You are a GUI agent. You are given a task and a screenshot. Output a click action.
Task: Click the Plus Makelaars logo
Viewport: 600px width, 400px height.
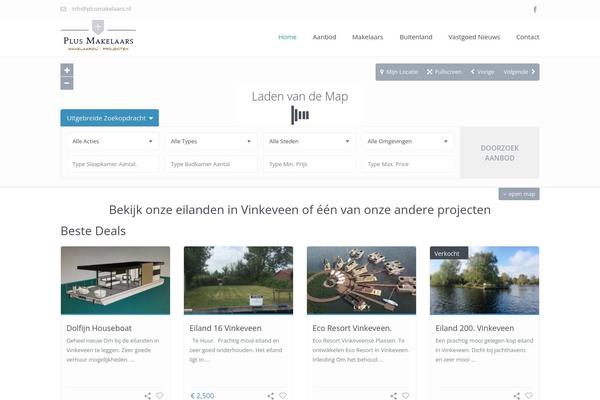point(98,36)
